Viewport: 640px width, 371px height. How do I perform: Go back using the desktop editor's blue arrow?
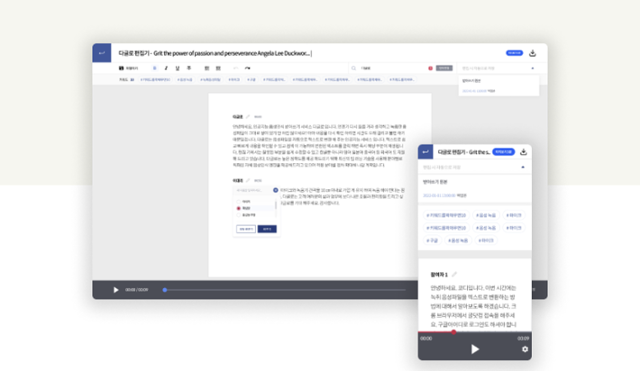pyautogui.click(x=102, y=53)
